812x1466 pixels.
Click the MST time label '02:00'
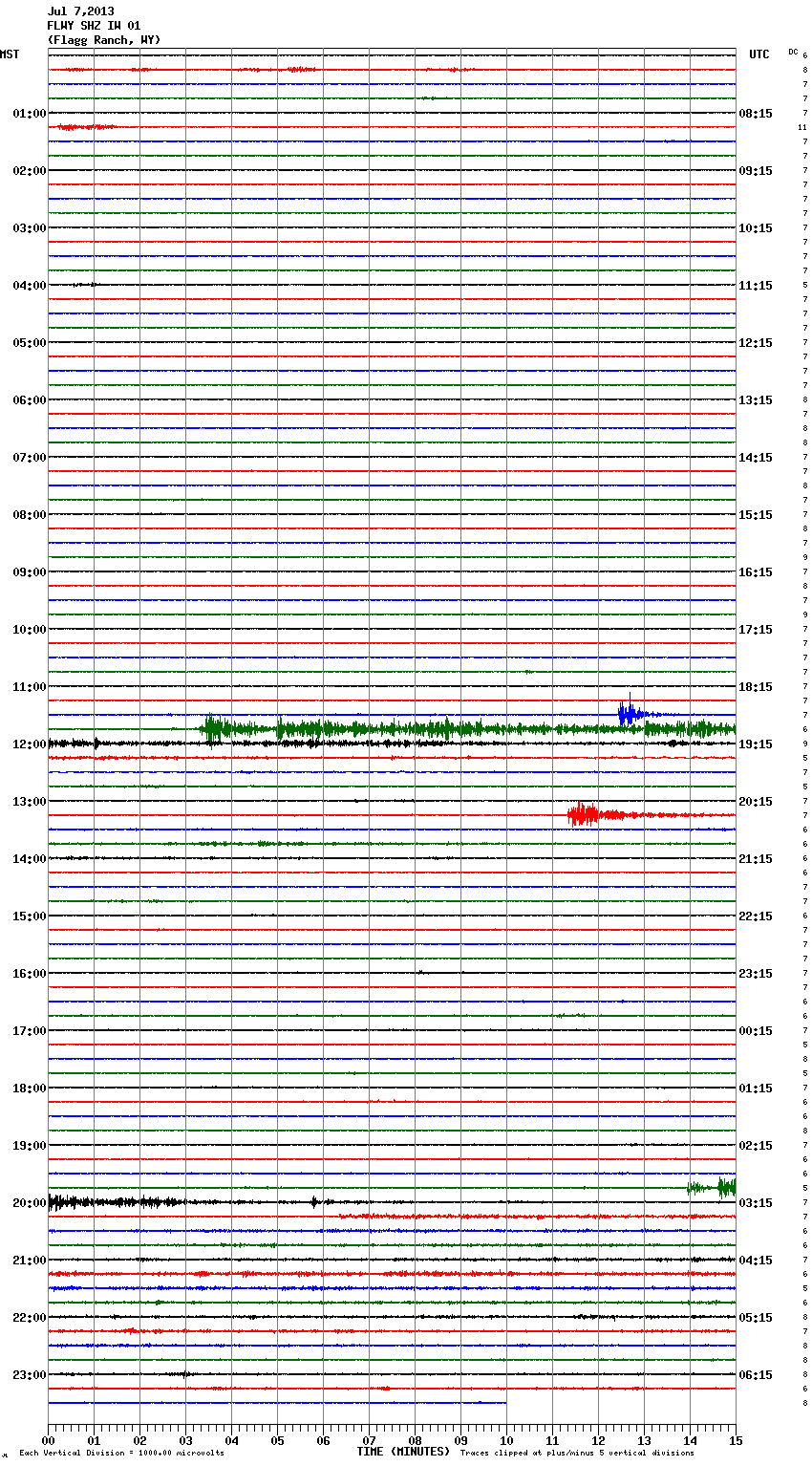[30, 171]
